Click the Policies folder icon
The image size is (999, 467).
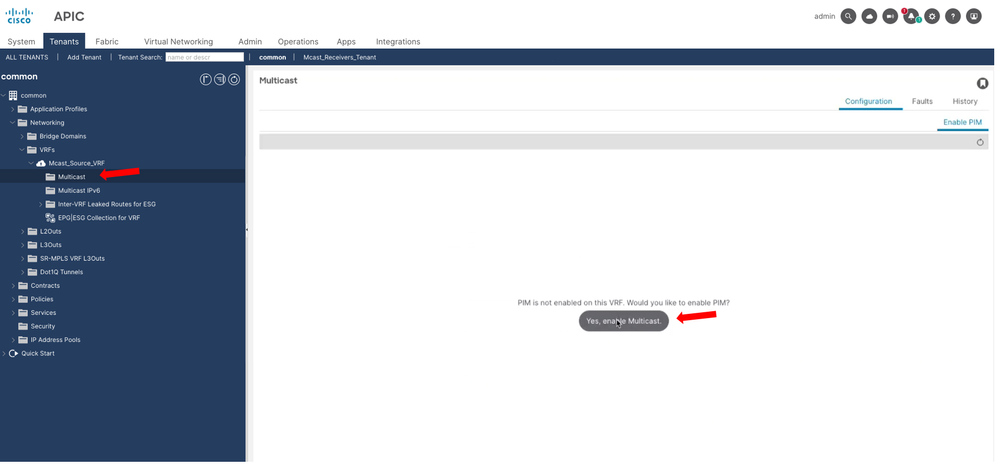click(23, 299)
